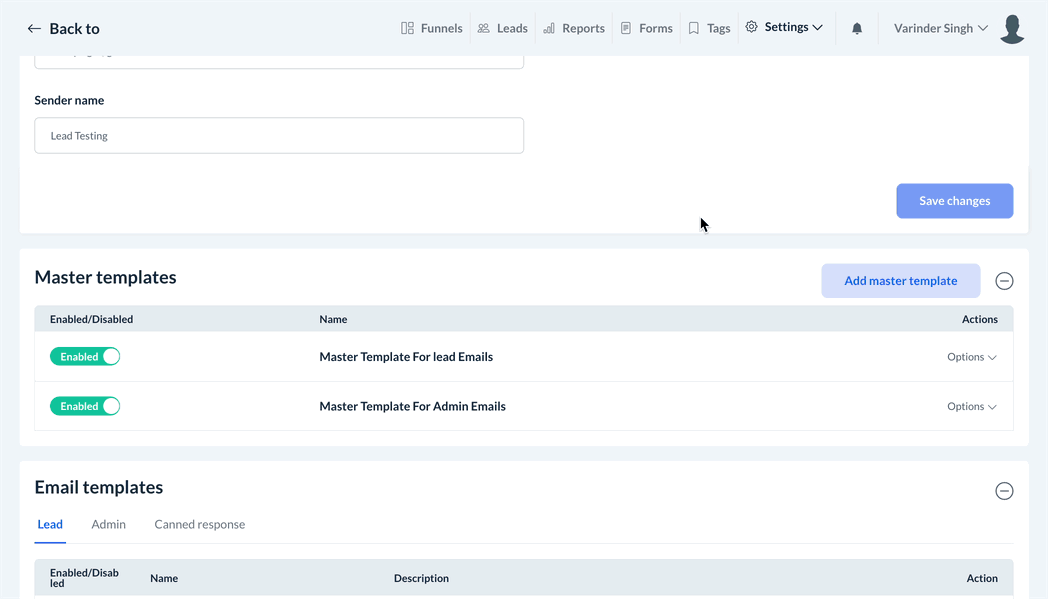The height and width of the screenshot is (599, 1048).
Task: Click the Funnels grid icon
Action: pyautogui.click(x=407, y=28)
